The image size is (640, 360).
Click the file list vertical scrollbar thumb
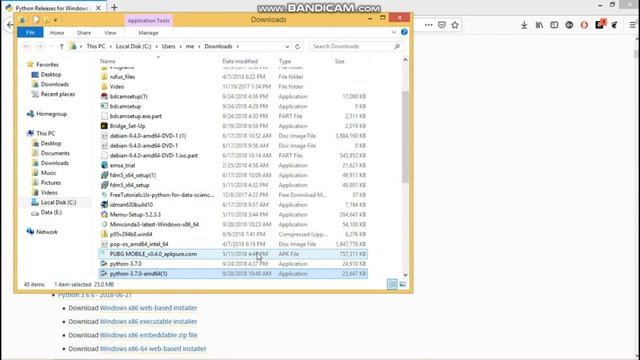tap(405, 137)
